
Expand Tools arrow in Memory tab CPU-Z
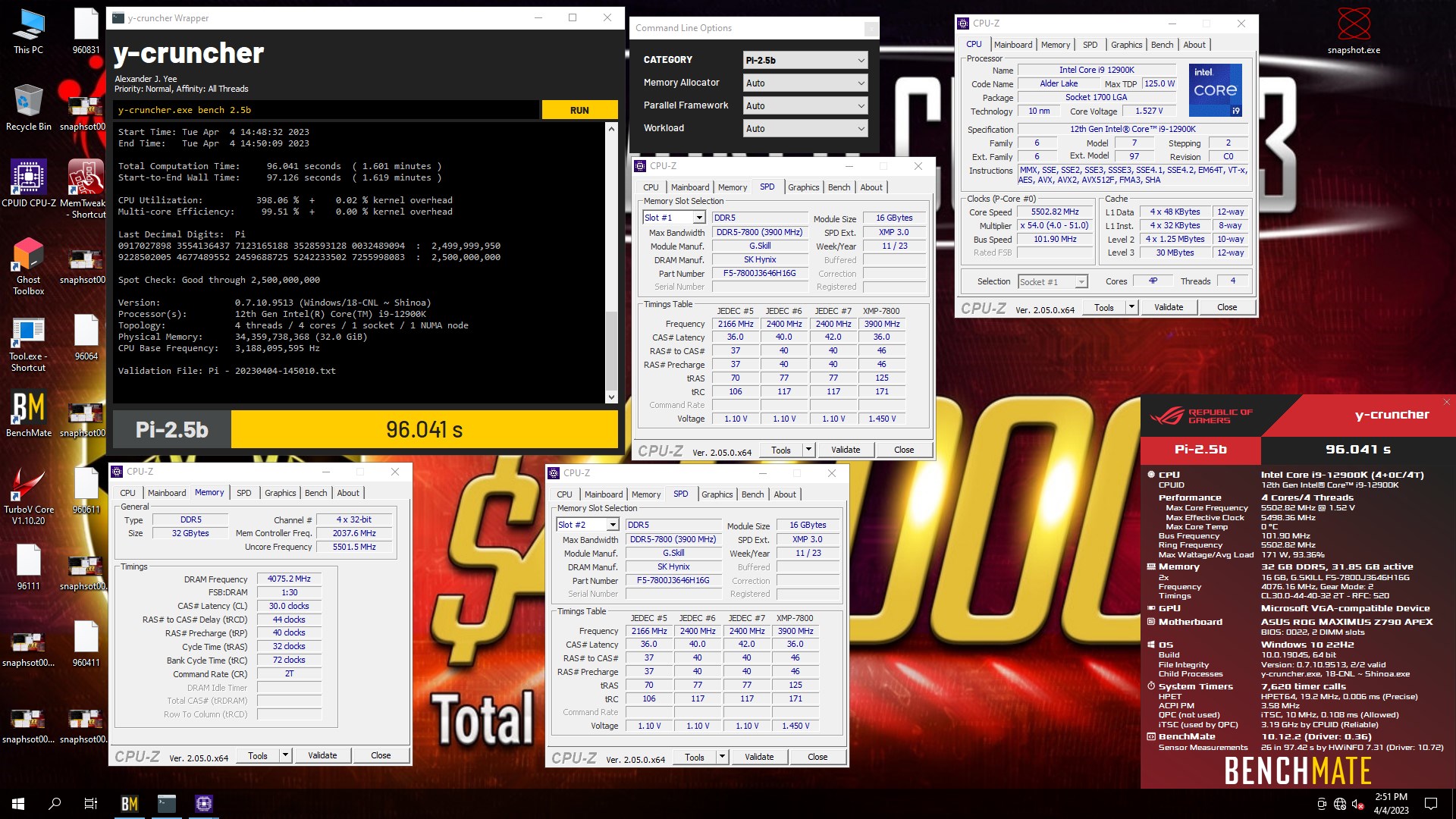tap(285, 755)
